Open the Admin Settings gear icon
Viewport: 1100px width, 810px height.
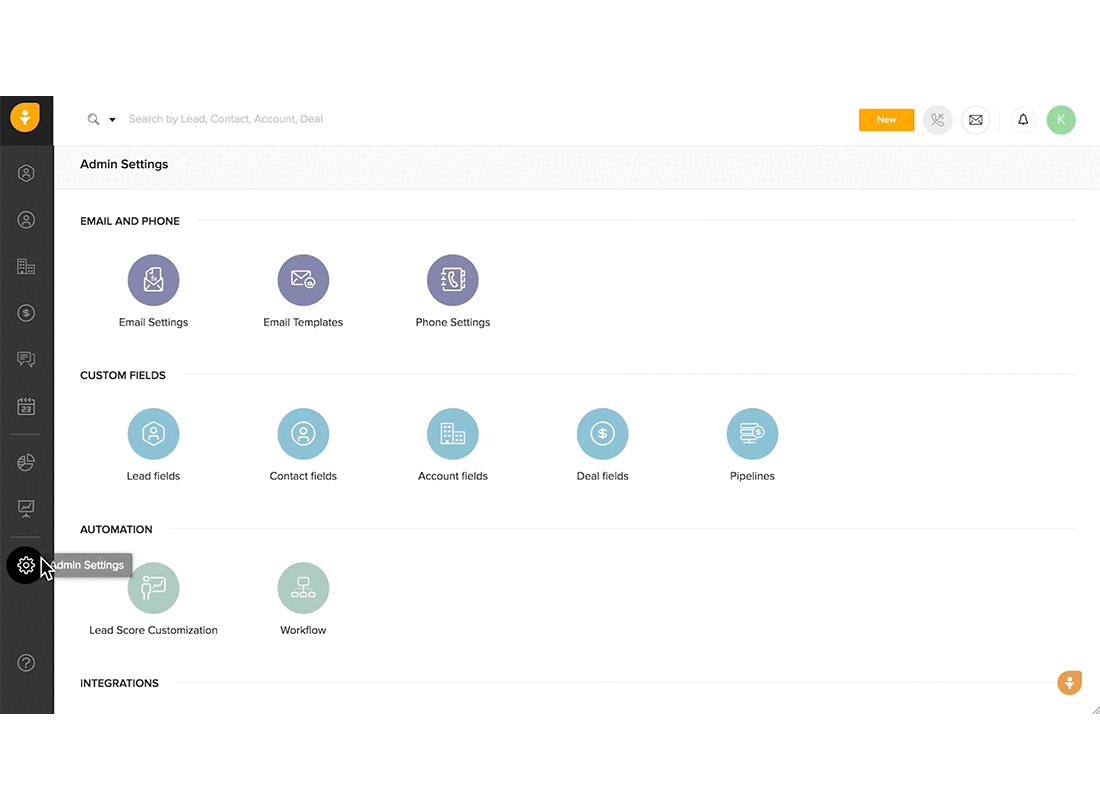tap(26, 565)
